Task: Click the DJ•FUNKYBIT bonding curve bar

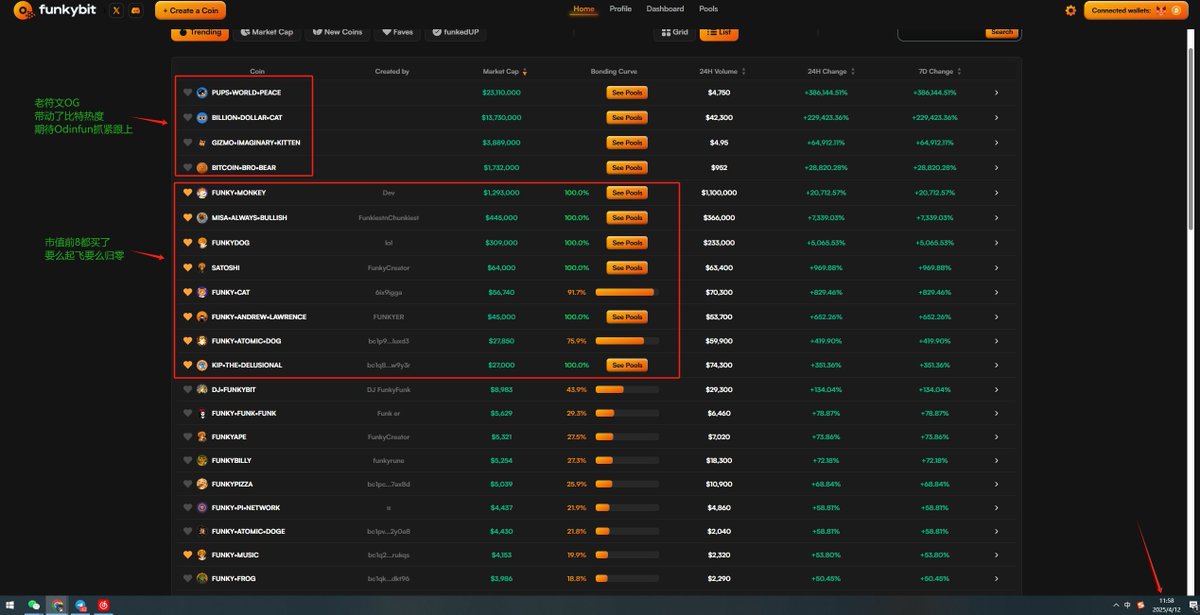Action: tap(627, 389)
